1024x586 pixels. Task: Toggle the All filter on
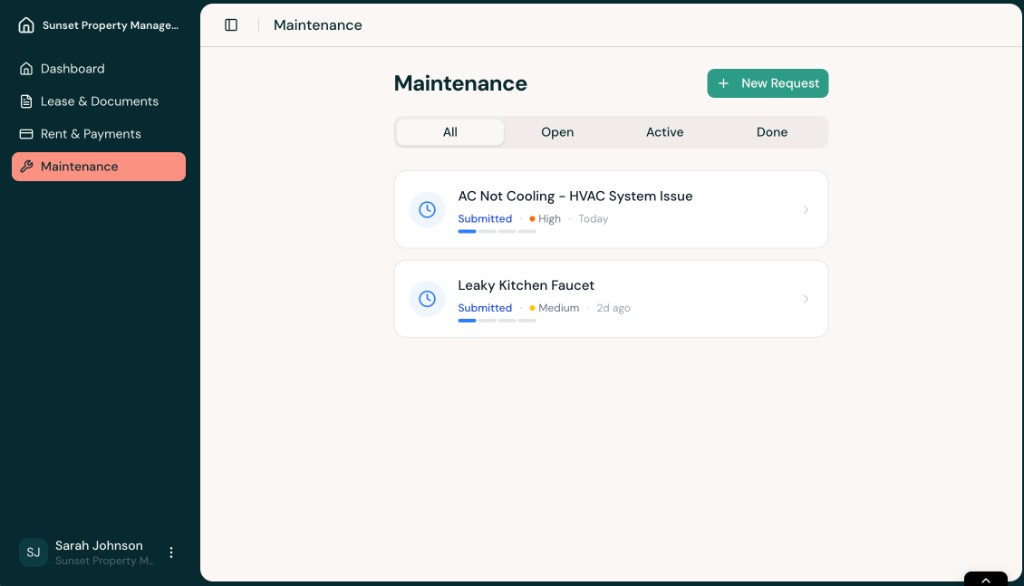(x=449, y=131)
